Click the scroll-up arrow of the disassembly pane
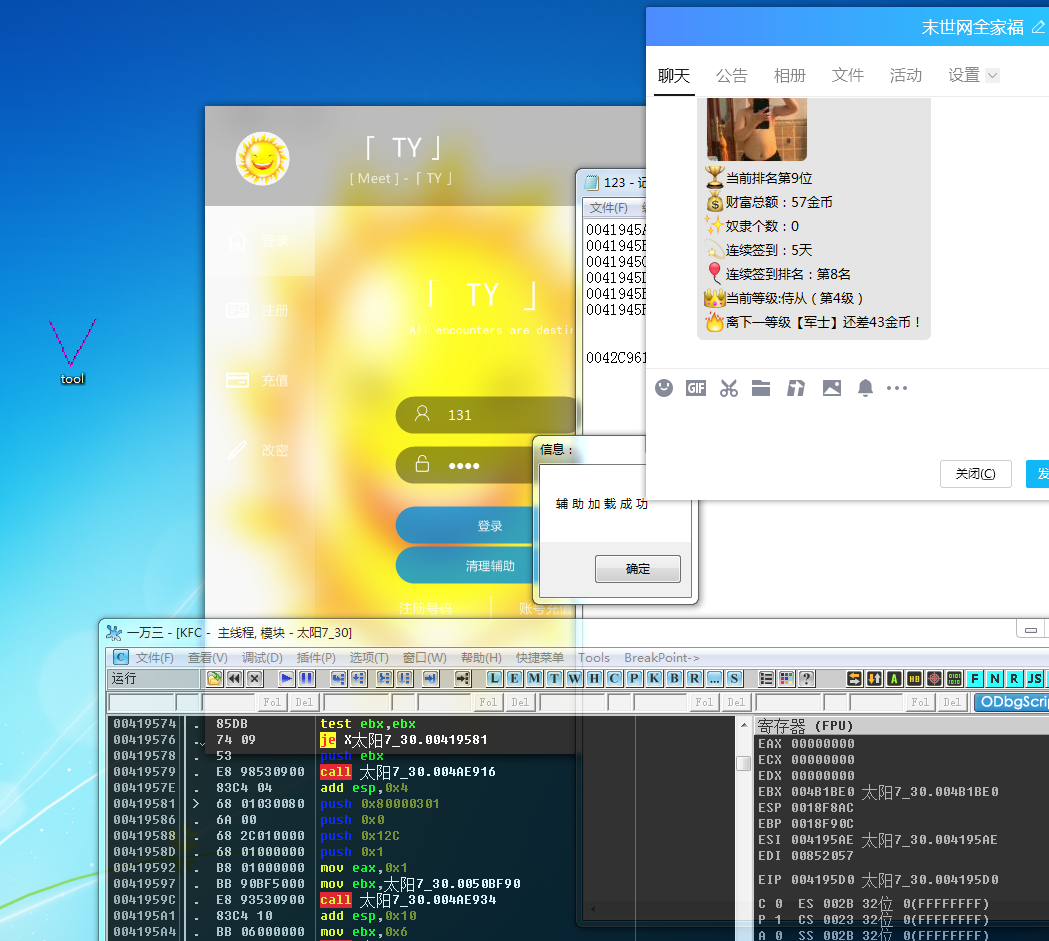Image resolution: width=1049 pixels, height=941 pixels. coord(743,725)
